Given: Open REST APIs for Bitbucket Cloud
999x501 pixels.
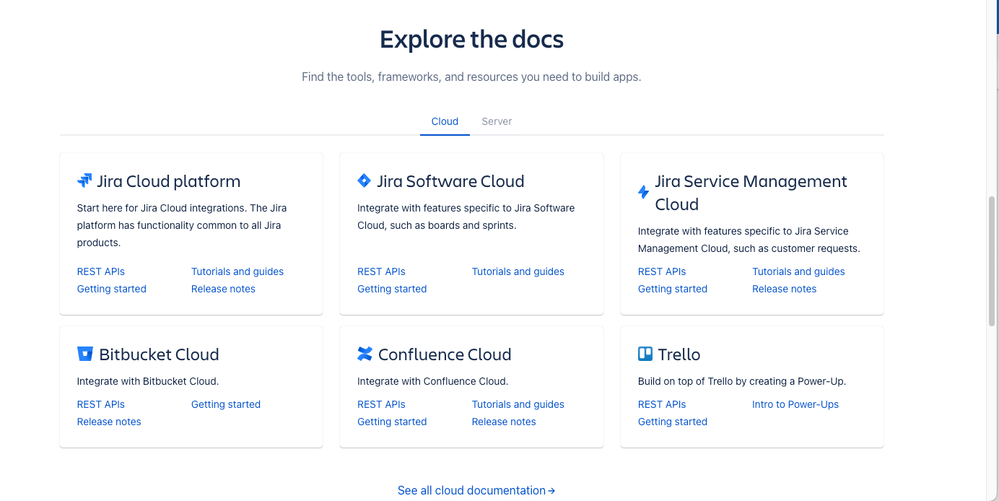Looking at the screenshot, I should (x=101, y=404).
